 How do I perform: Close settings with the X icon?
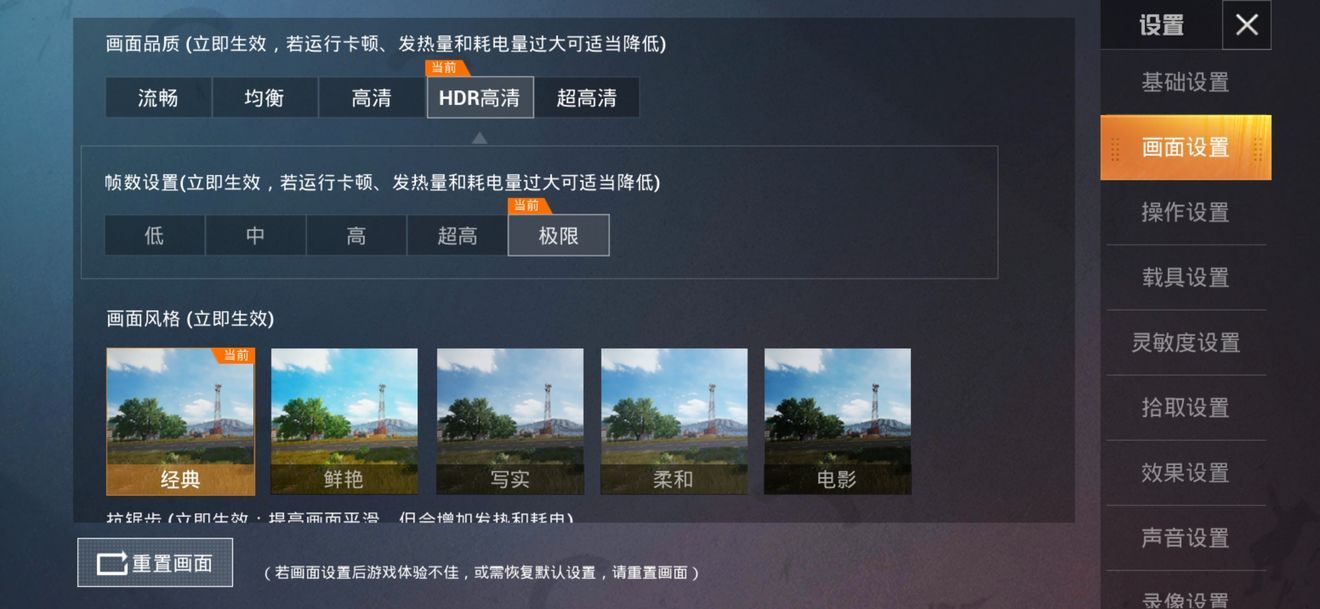click(x=1246, y=25)
